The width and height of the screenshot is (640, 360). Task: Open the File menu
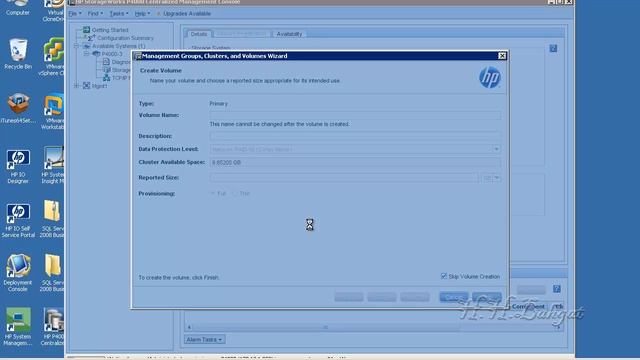pyautogui.click(x=75, y=13)
